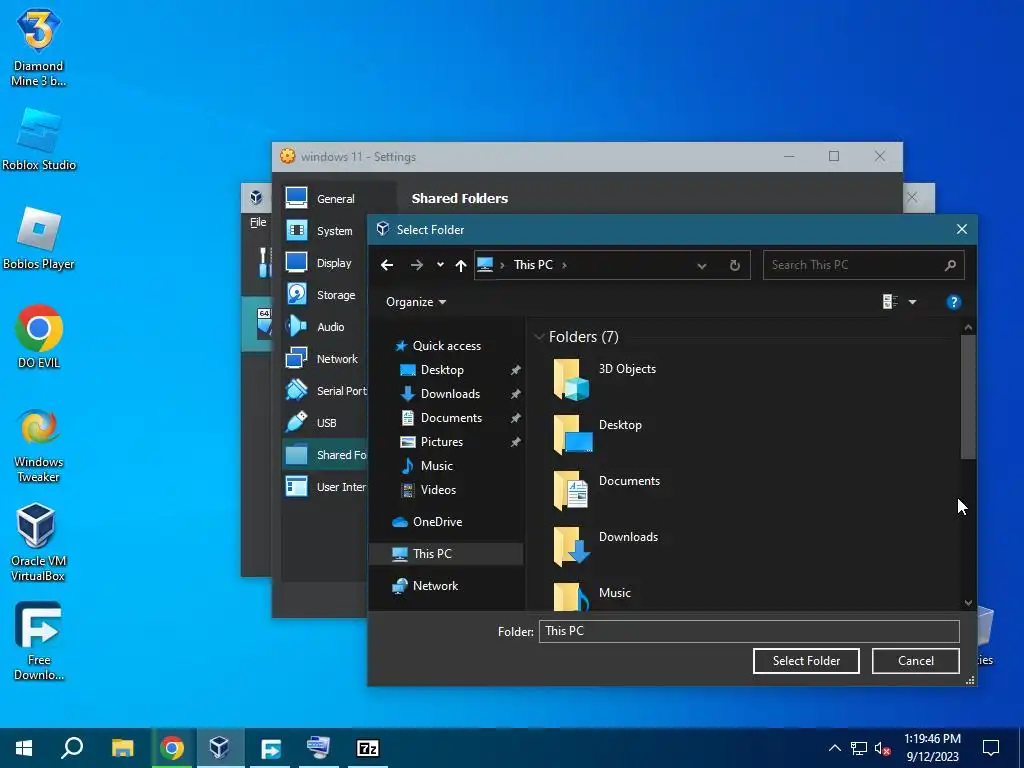Viewport: 1024px width, 768px height.
Task: Click the Select Folder button
Action: coord(806,661)
